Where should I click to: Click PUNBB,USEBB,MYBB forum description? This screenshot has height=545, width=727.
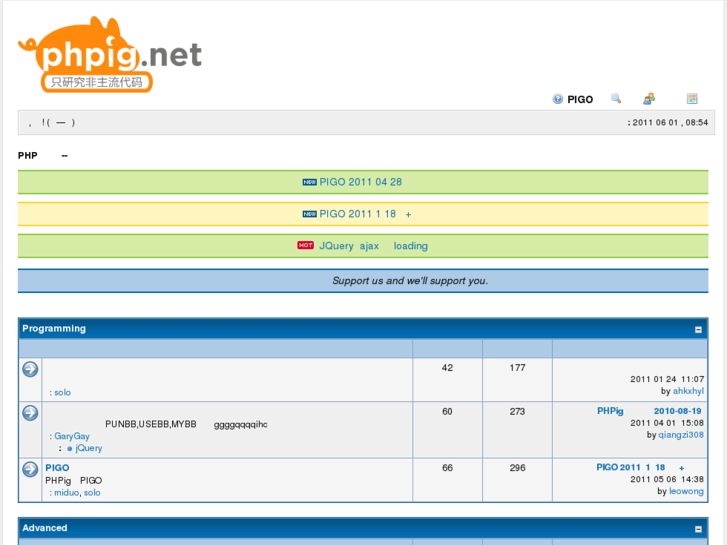pyautogui.click(x=186, y=424)
